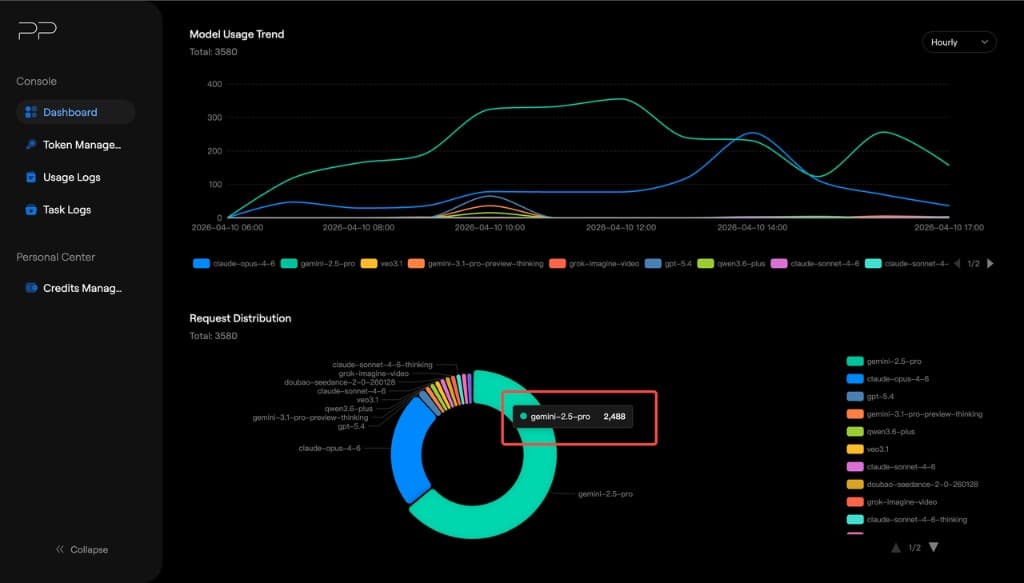Click the Task Logs sidebar icon
The image size is (1024, 583).
pos(31,210)
